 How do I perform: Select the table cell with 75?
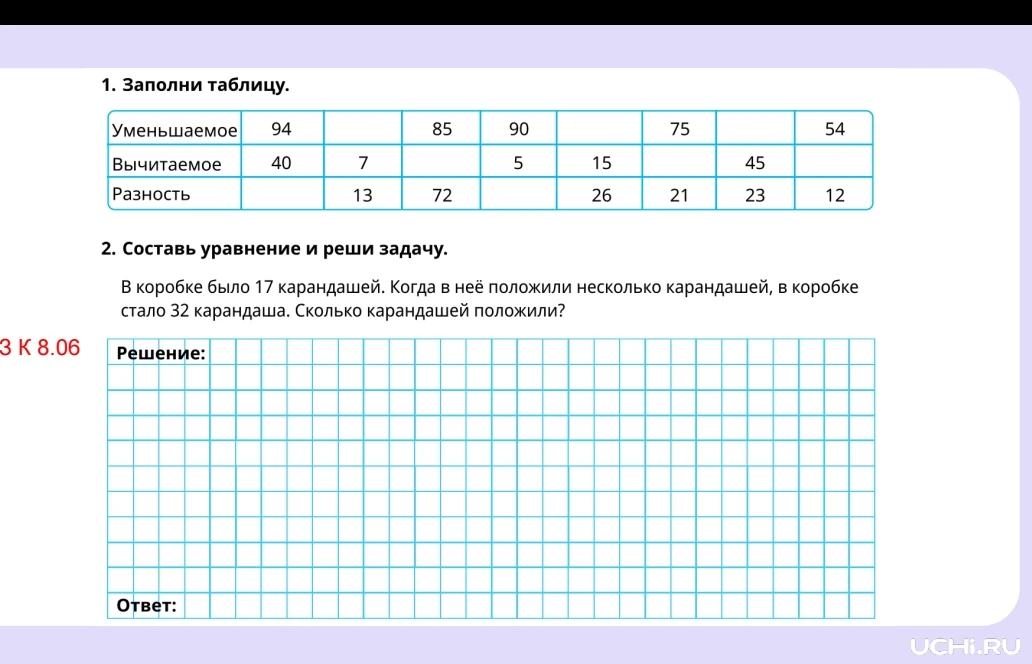pyautogui.click(x=679, y=128)
